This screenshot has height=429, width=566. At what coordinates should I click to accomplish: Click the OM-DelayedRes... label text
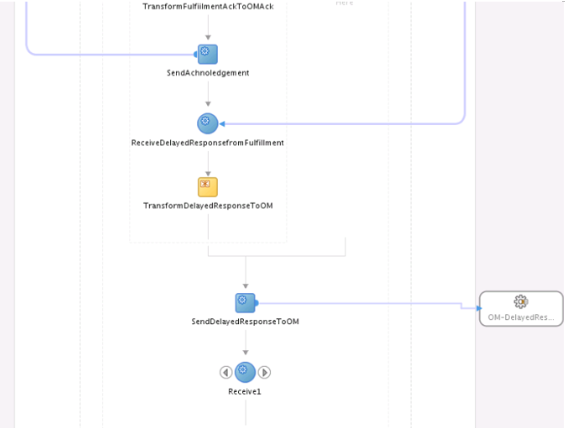pyautogui.click(x=521, y=317)
